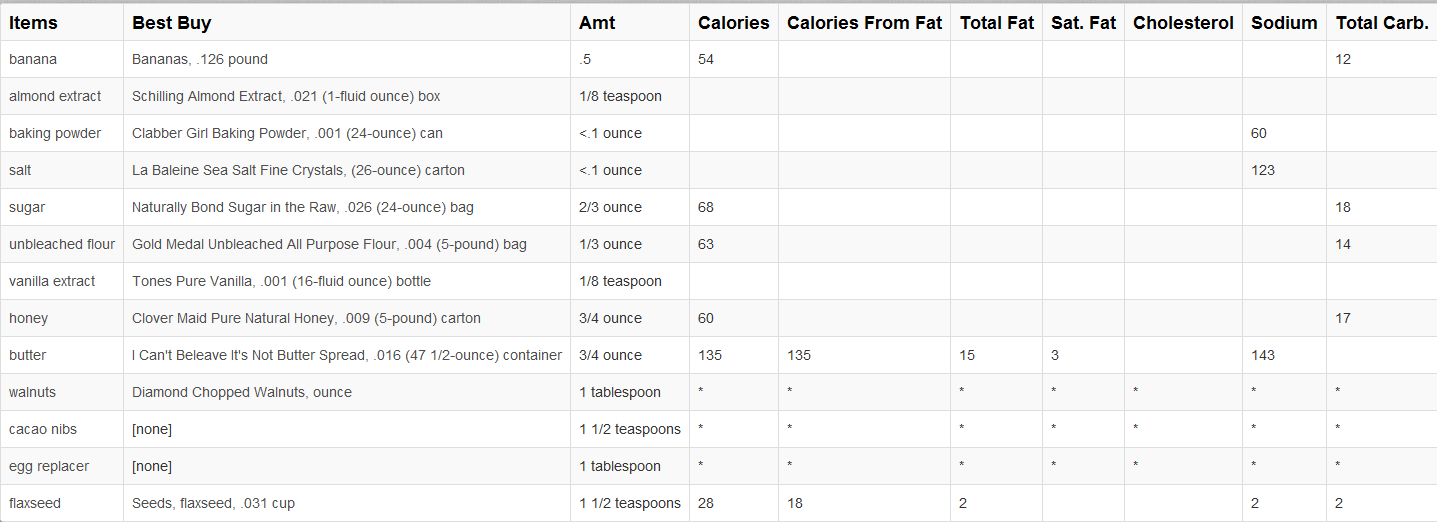
Task: Select the Calories From Fat header
Action: [x=865, y=22]
